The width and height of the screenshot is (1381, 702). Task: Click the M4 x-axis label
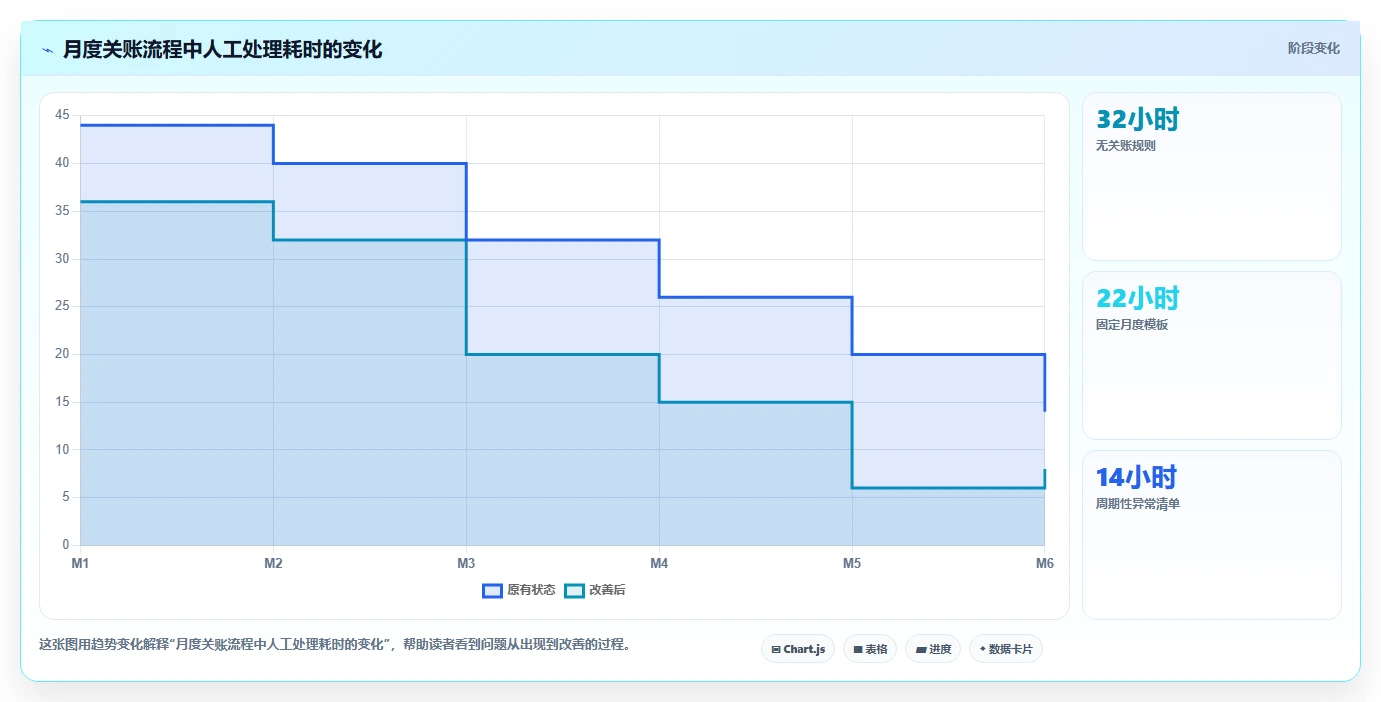pyautogui.click(x=659, y=564)
